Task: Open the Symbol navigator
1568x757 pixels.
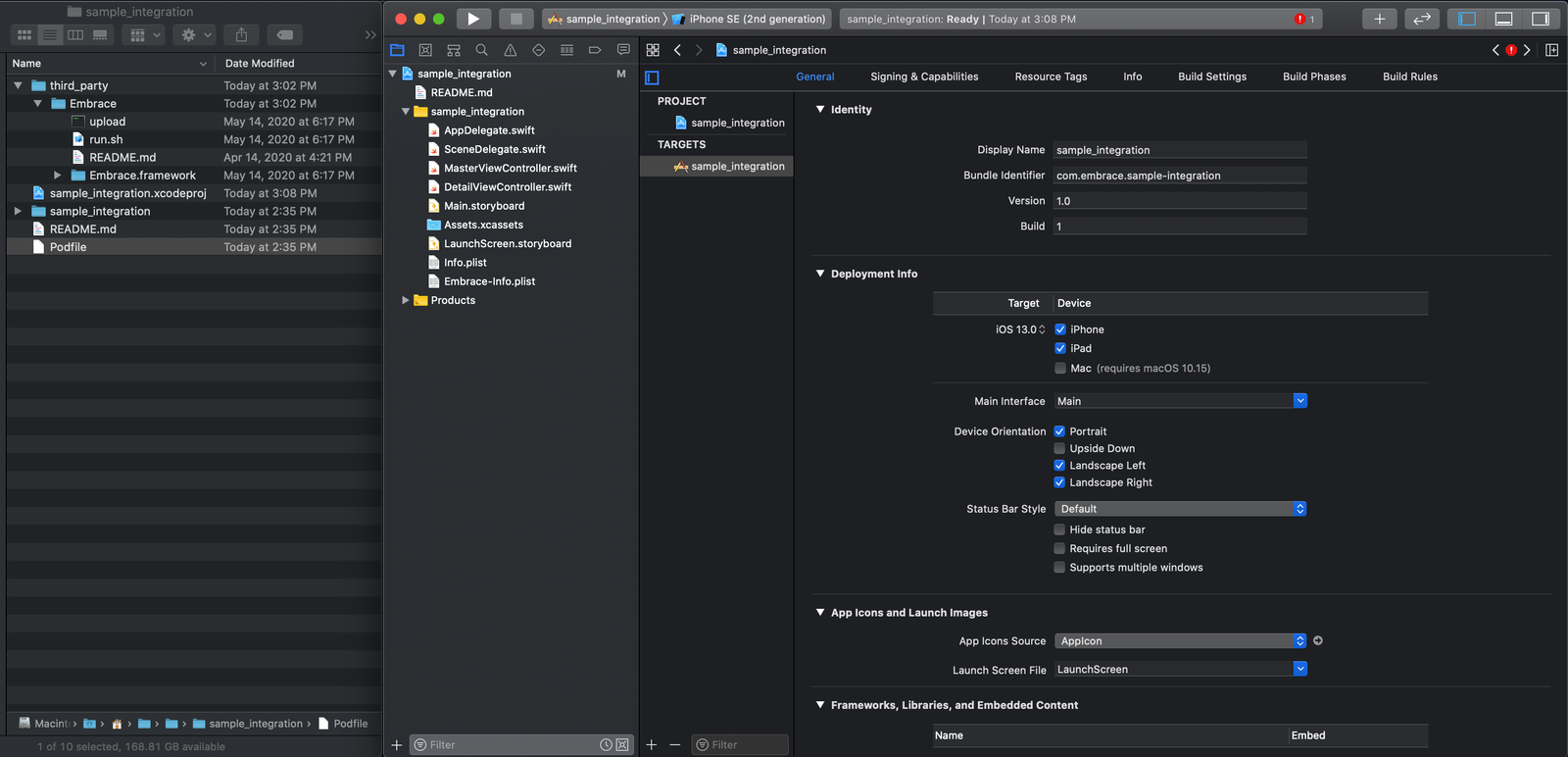Action: tap(454, 50)
